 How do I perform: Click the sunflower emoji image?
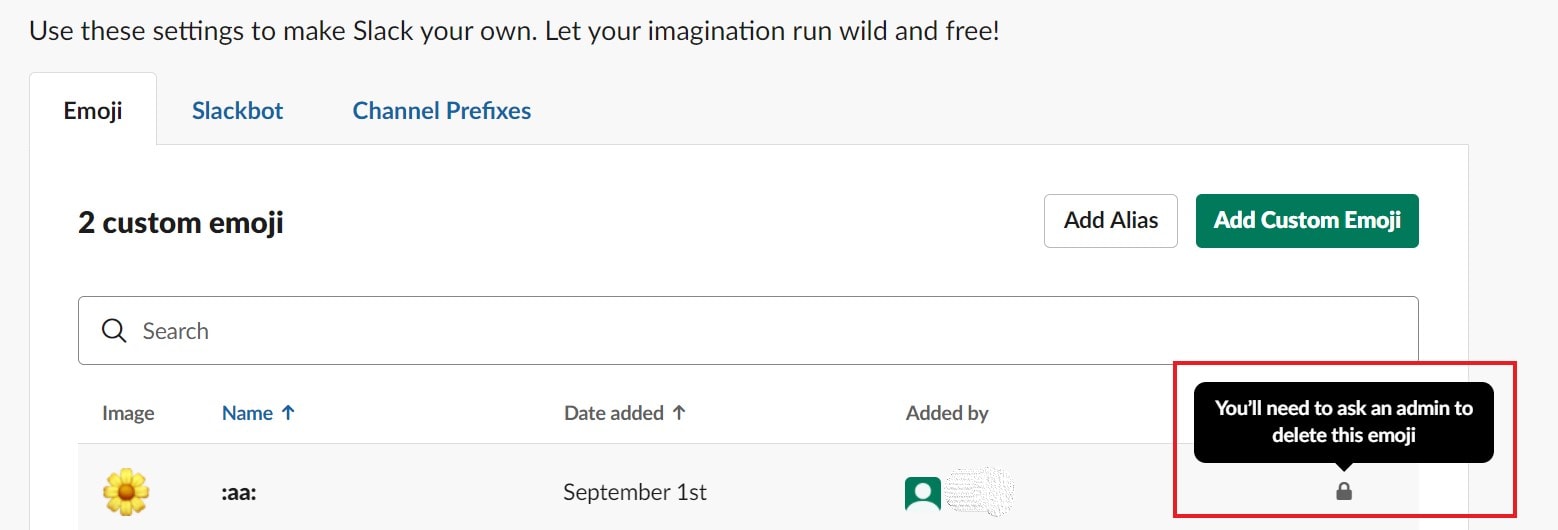126,492
